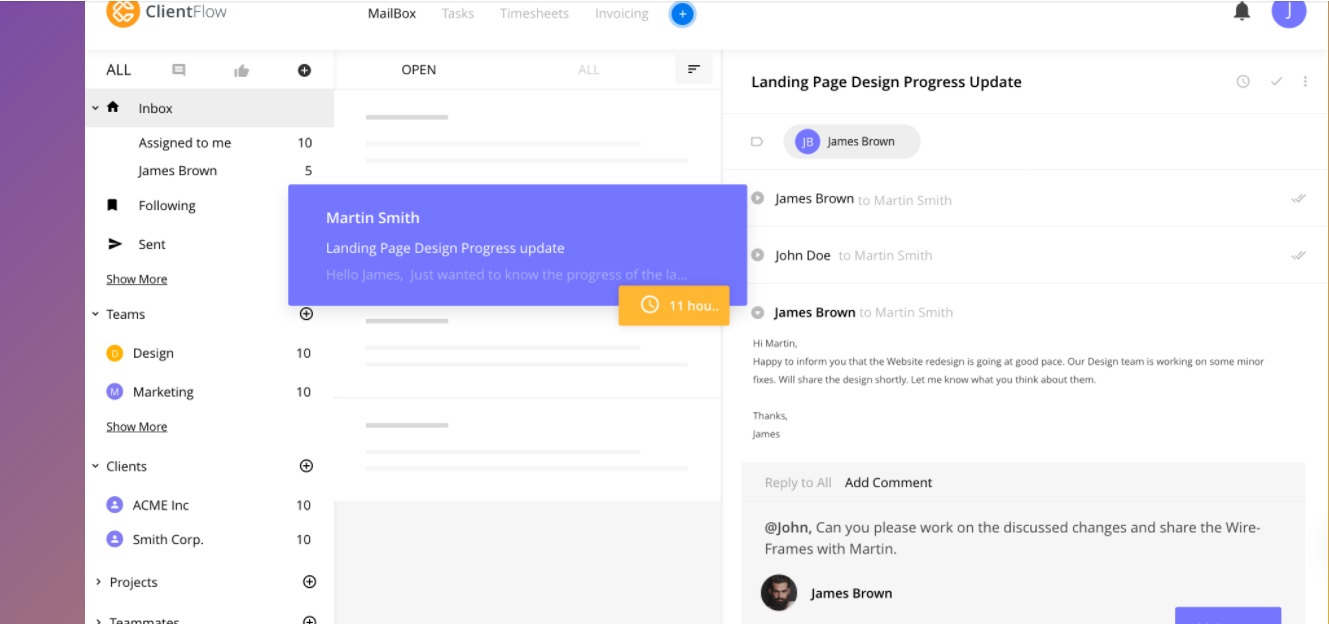Select the ALL filter in sidebar
The width and height of the screenshot is (1329, 624).
119,70
